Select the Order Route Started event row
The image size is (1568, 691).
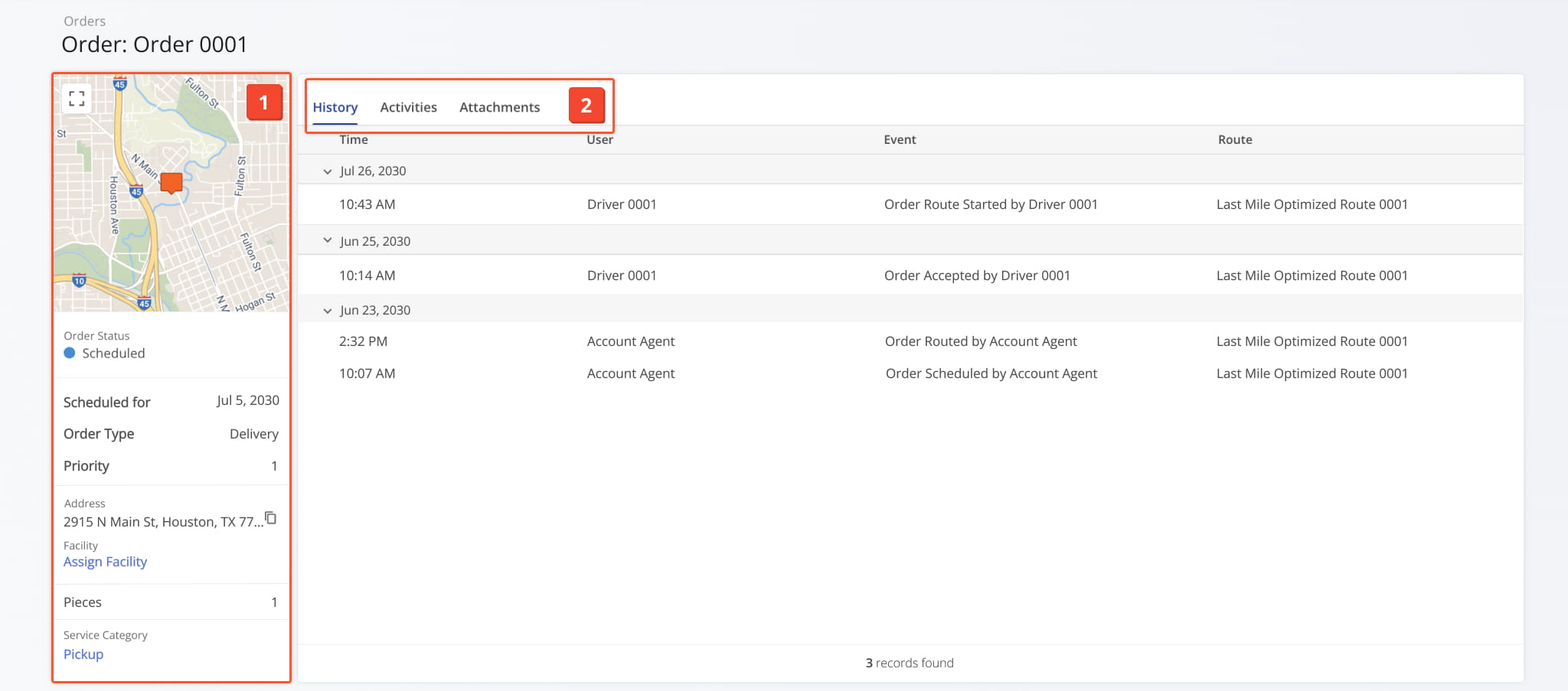click(990, 204)
